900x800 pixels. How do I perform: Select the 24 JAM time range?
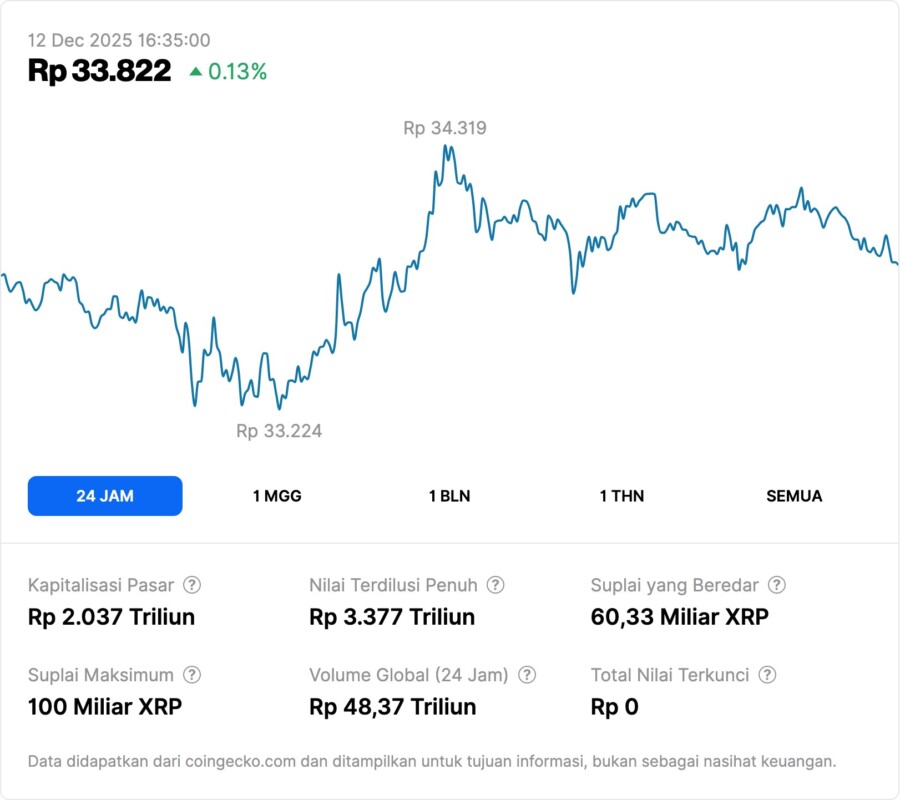105,496
